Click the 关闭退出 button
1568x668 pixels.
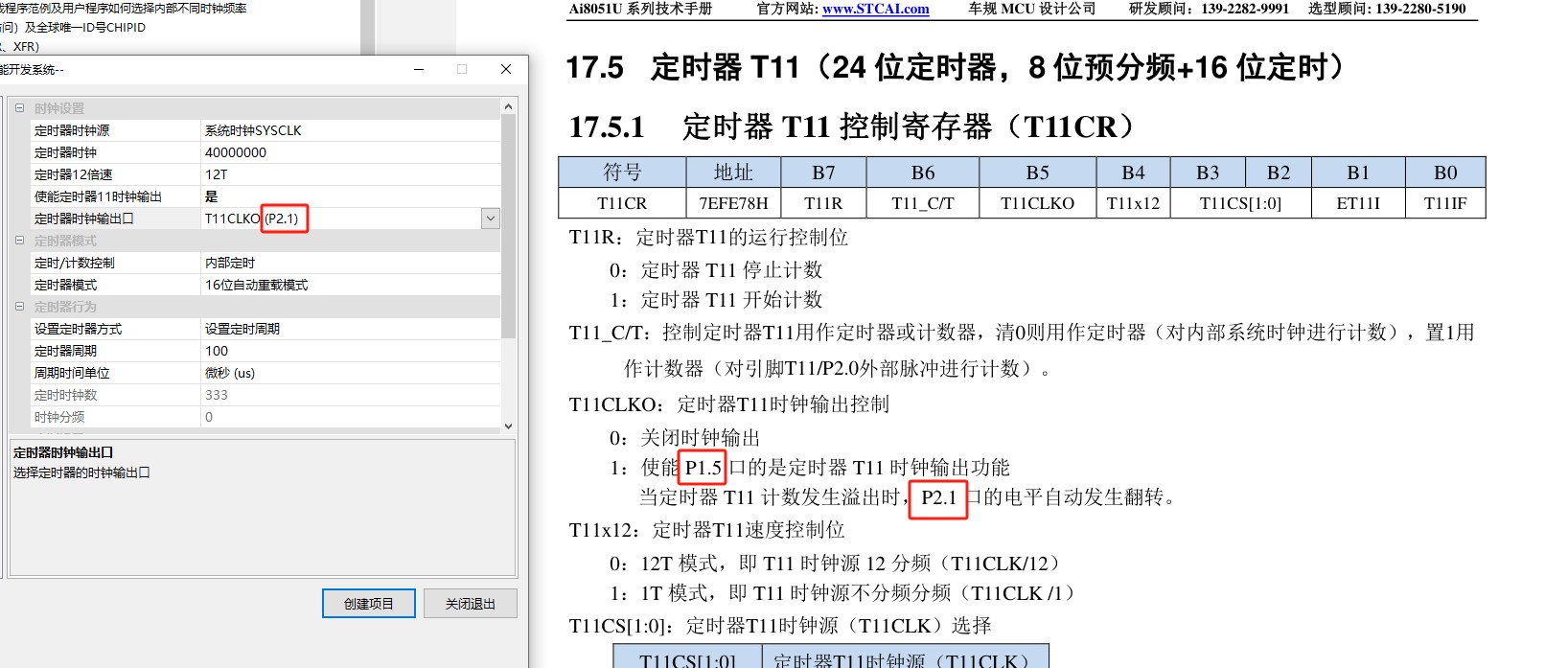coord(471,603)
